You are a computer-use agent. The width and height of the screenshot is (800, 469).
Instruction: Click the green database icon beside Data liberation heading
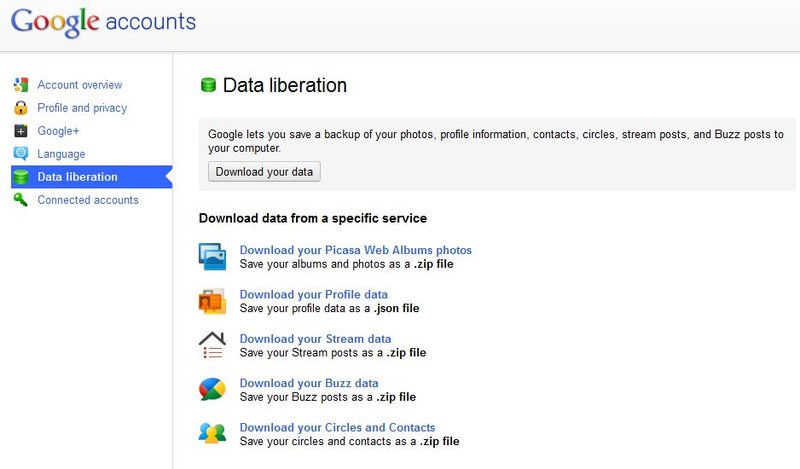tap(208, 85)
